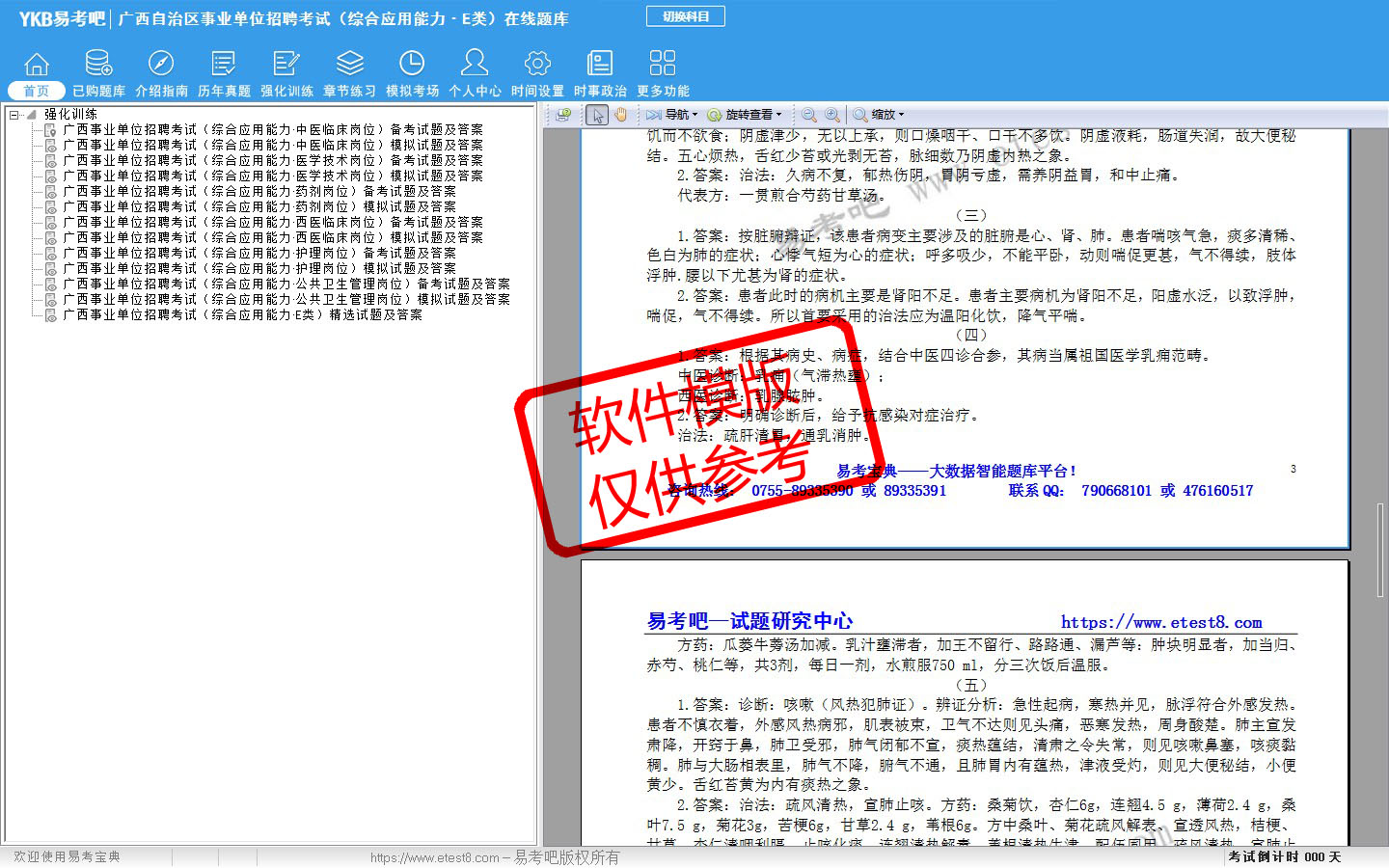Open the 已购题库 purchased question bank icon

pyautogui.click(x=98, y=73)
